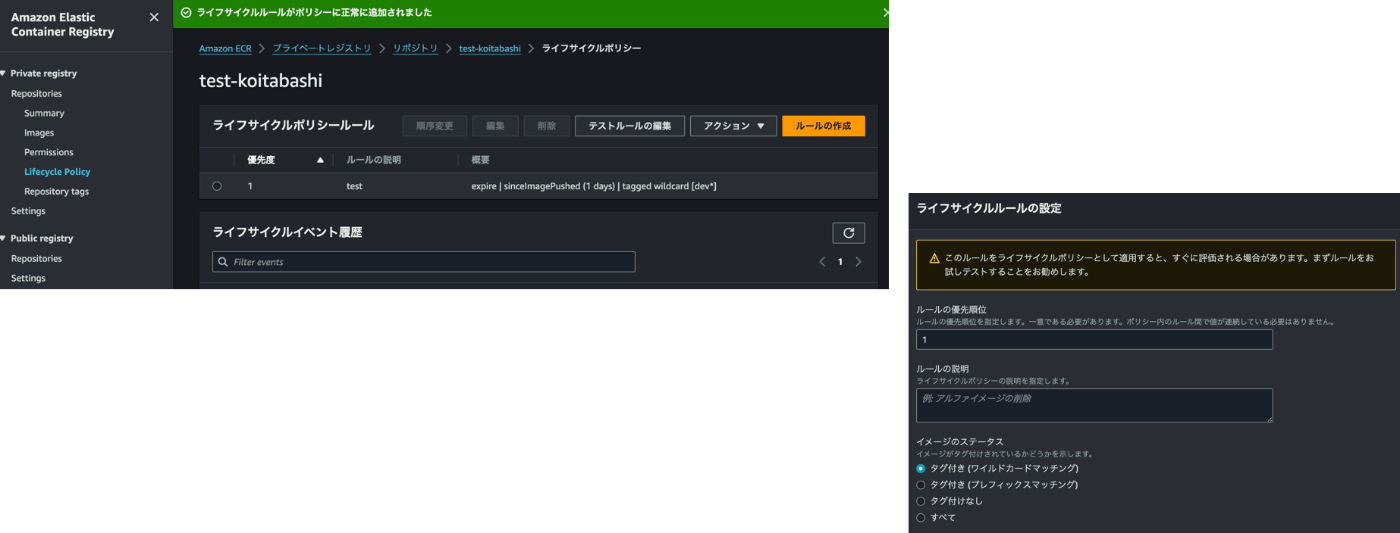1400x533 pixels.
Task: Click the 編集 button
Action: click(495, 126)
